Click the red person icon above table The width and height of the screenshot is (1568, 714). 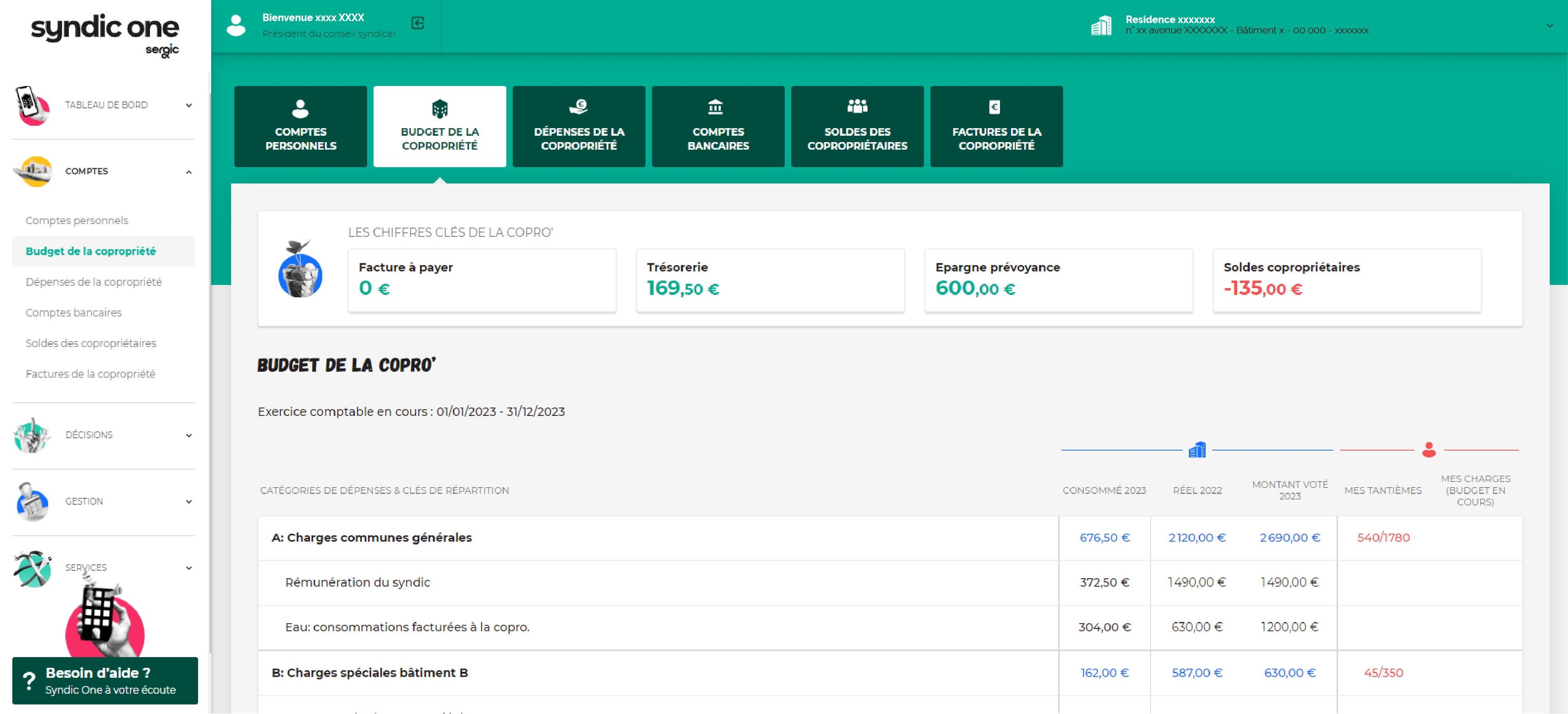(x=1429, y=450)
